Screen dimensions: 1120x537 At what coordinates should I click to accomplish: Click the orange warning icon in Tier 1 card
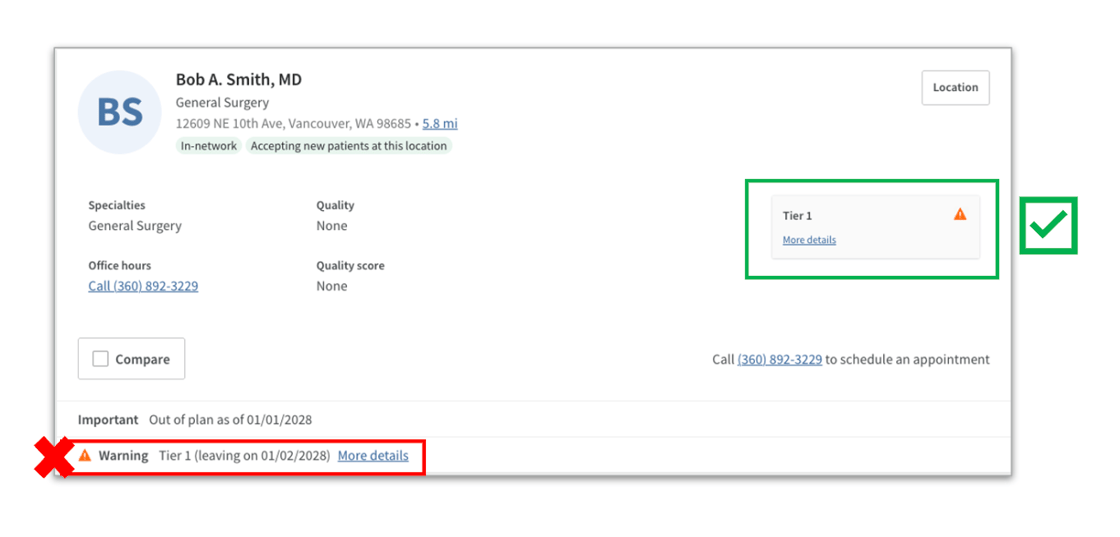click(x=960, y=214)
